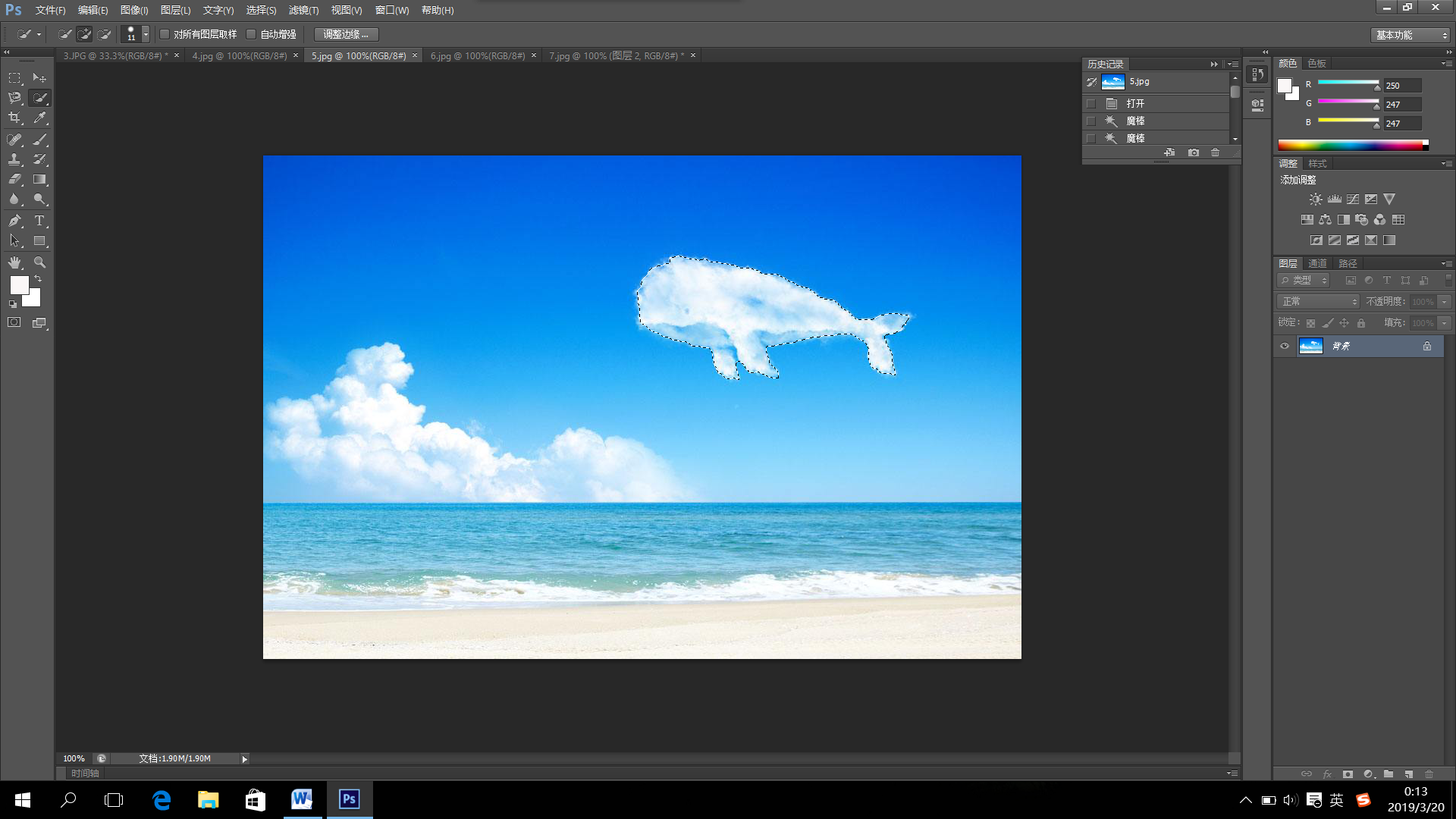Select the Brush tool
The width and height of the screenshot is (1456, 819).
39,140
